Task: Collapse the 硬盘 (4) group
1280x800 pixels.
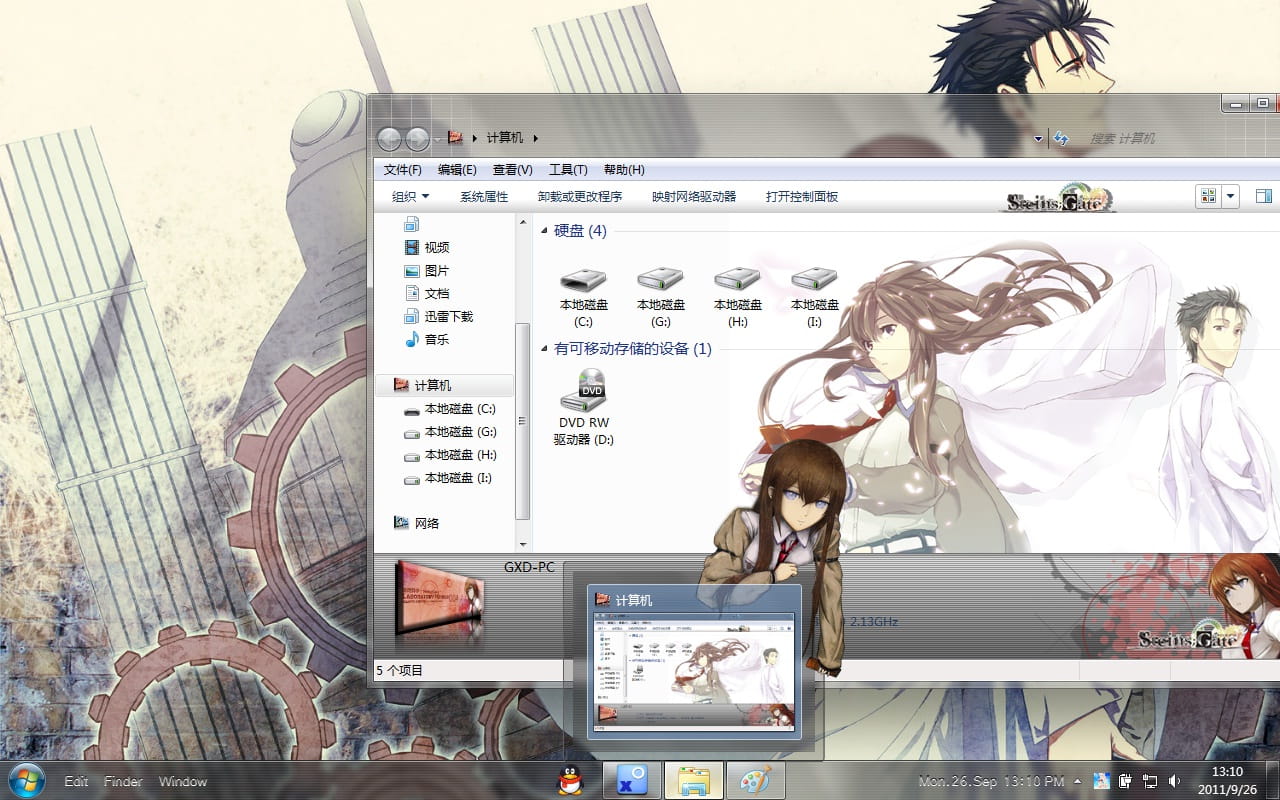Action: tap(545, 231)
